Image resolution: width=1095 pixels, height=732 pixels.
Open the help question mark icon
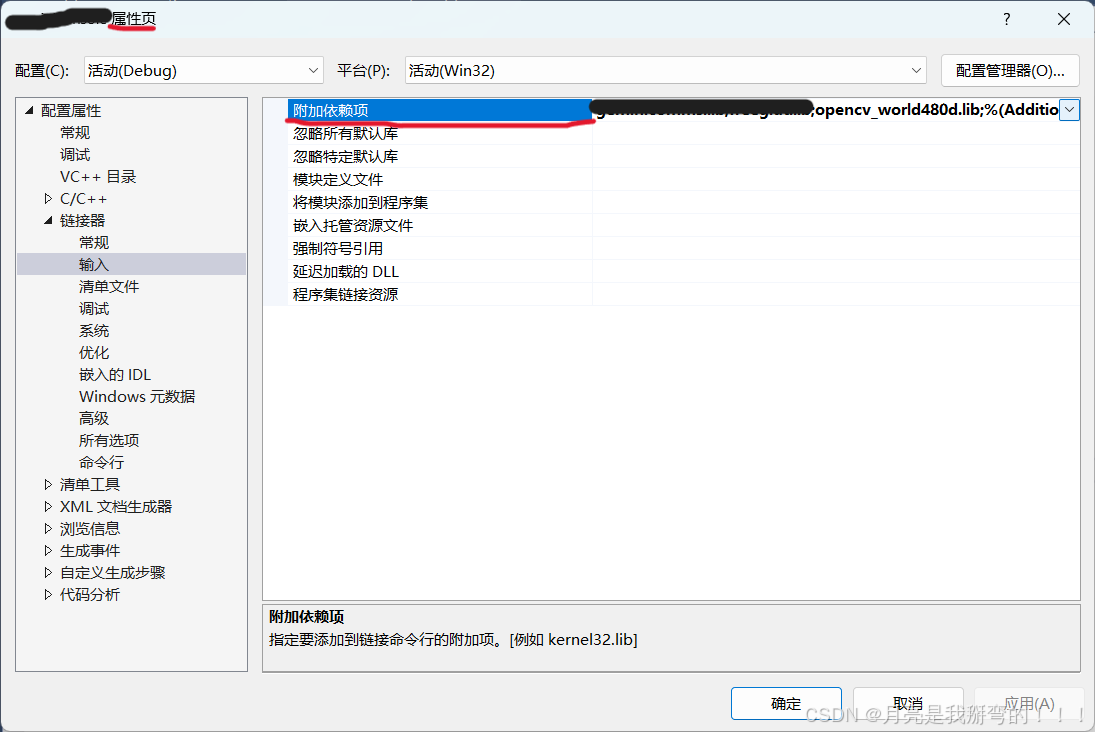pyautogui.click(x=1006, y=19)
